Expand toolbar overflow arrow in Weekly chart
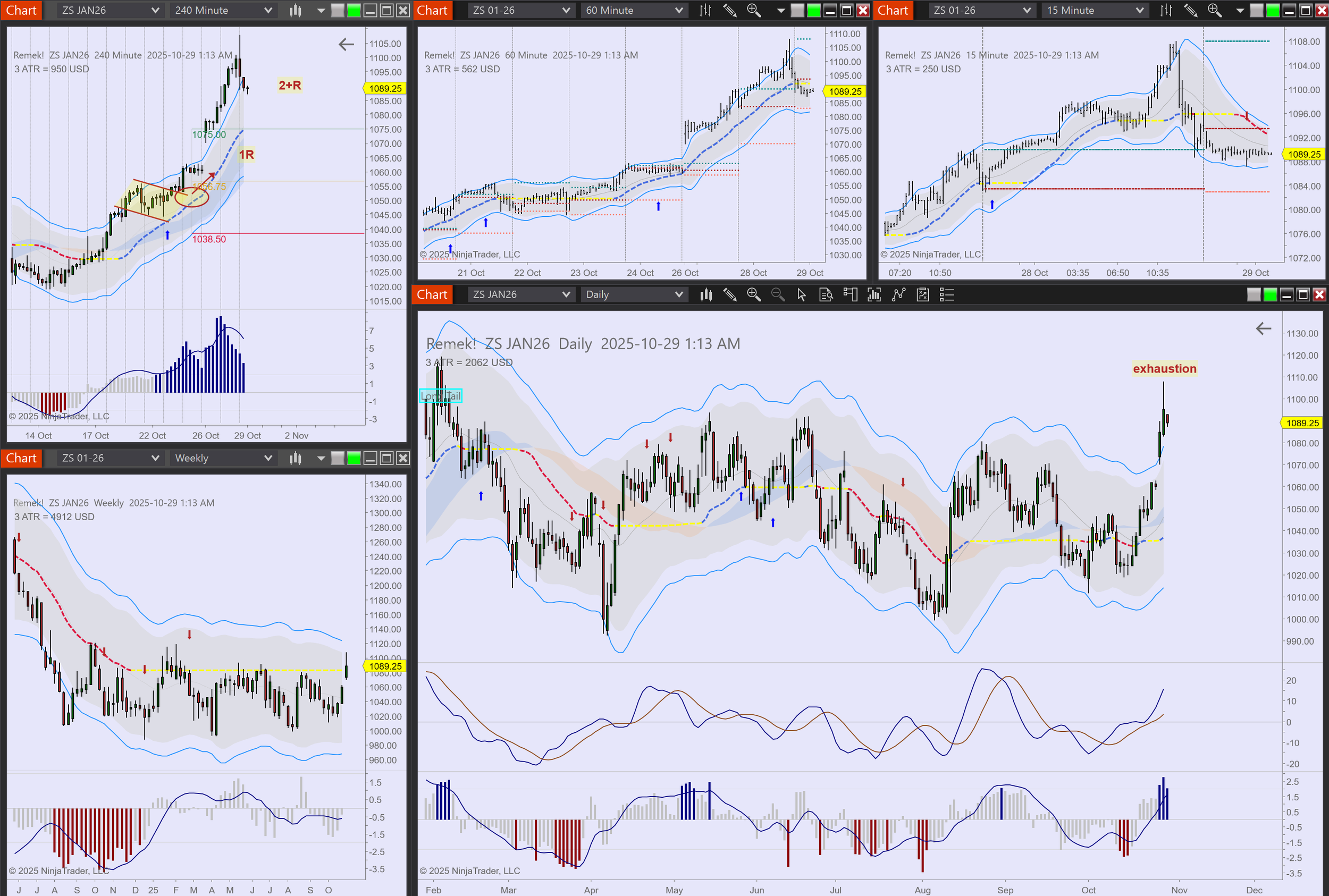This screenshot has width=1329, height=896. pos(321,459)
